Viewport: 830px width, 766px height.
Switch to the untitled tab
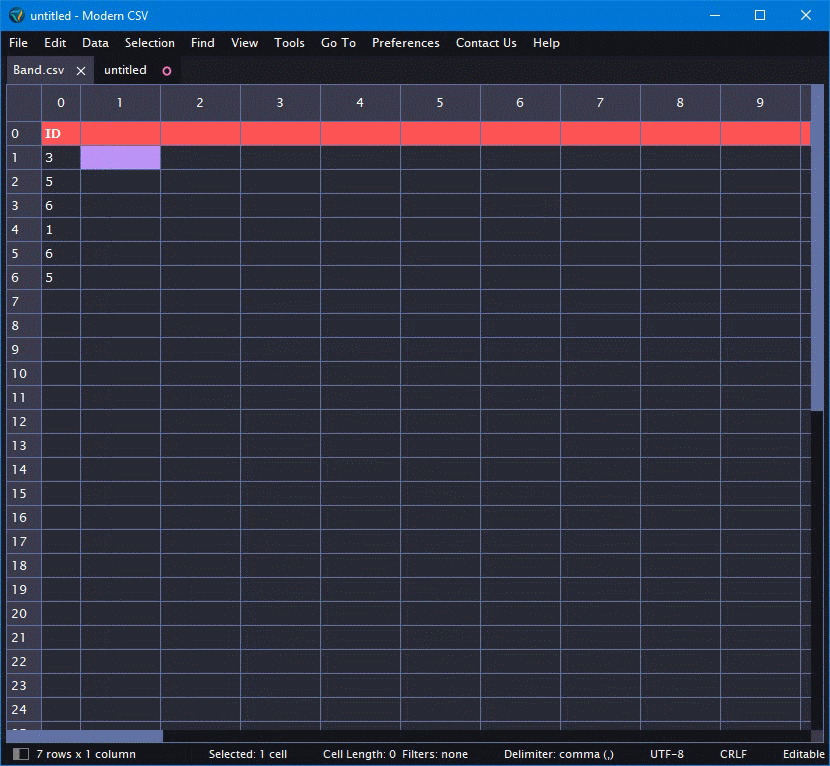125,71
